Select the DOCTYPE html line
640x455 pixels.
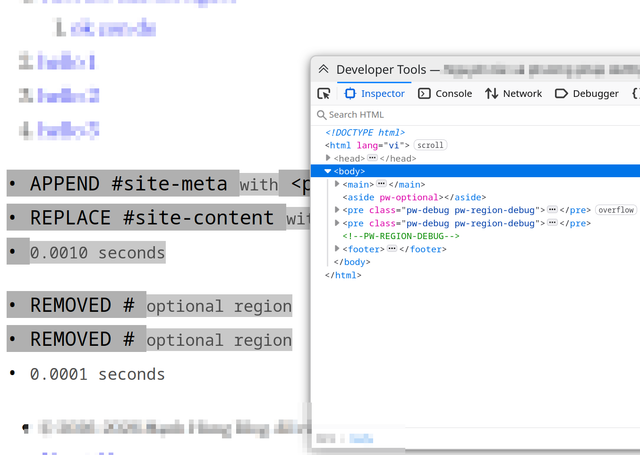click(x=365, y=133)
